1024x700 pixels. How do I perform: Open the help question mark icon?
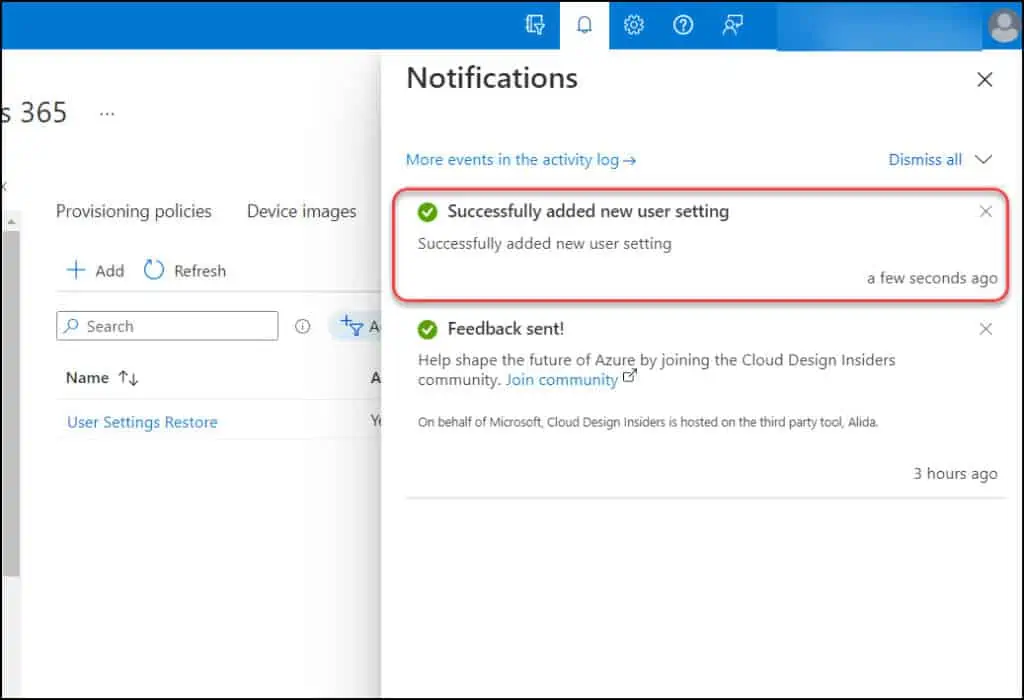pyautogui.click(x=683, y=25)
